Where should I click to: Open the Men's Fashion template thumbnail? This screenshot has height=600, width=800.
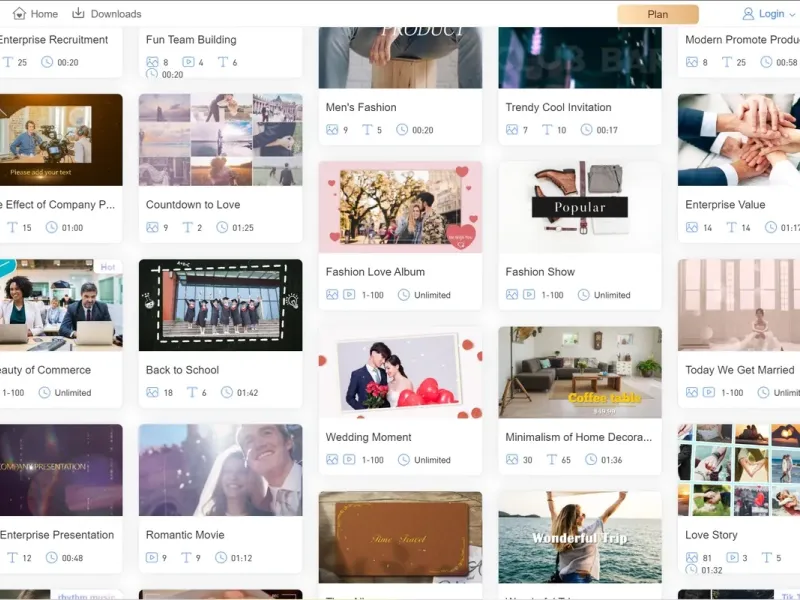click(x=401, y=58)
